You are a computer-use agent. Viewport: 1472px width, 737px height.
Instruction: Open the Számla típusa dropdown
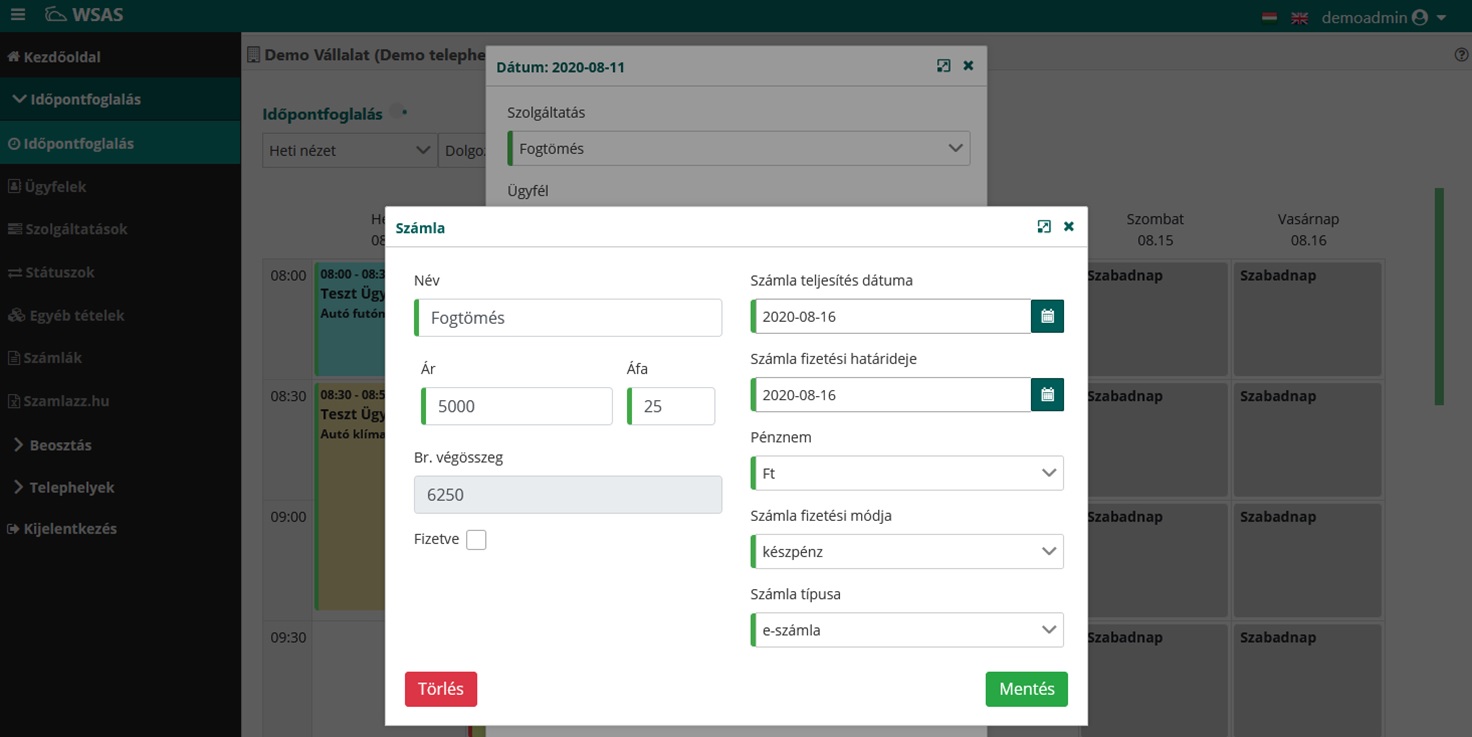tap(906, 630)
